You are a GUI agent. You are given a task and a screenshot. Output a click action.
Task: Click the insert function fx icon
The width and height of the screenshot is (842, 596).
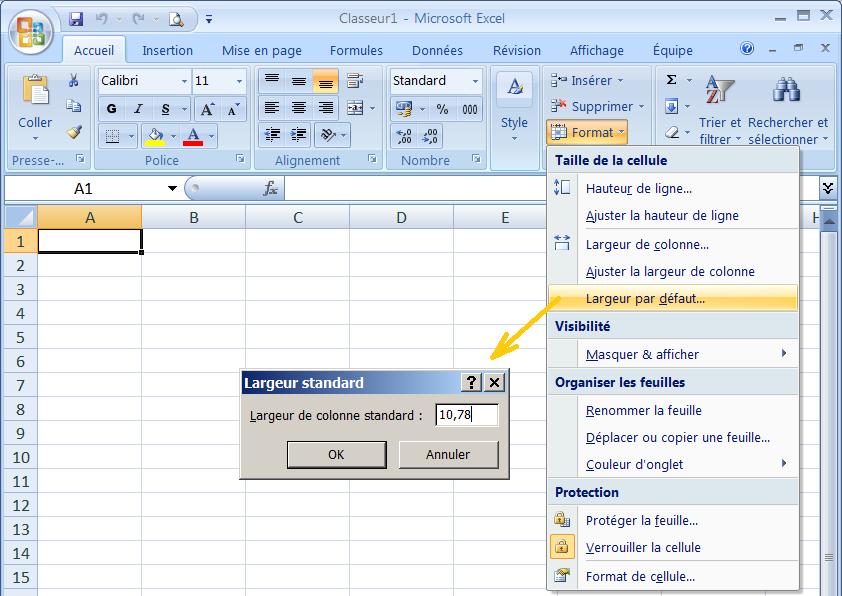pos(270,188)
